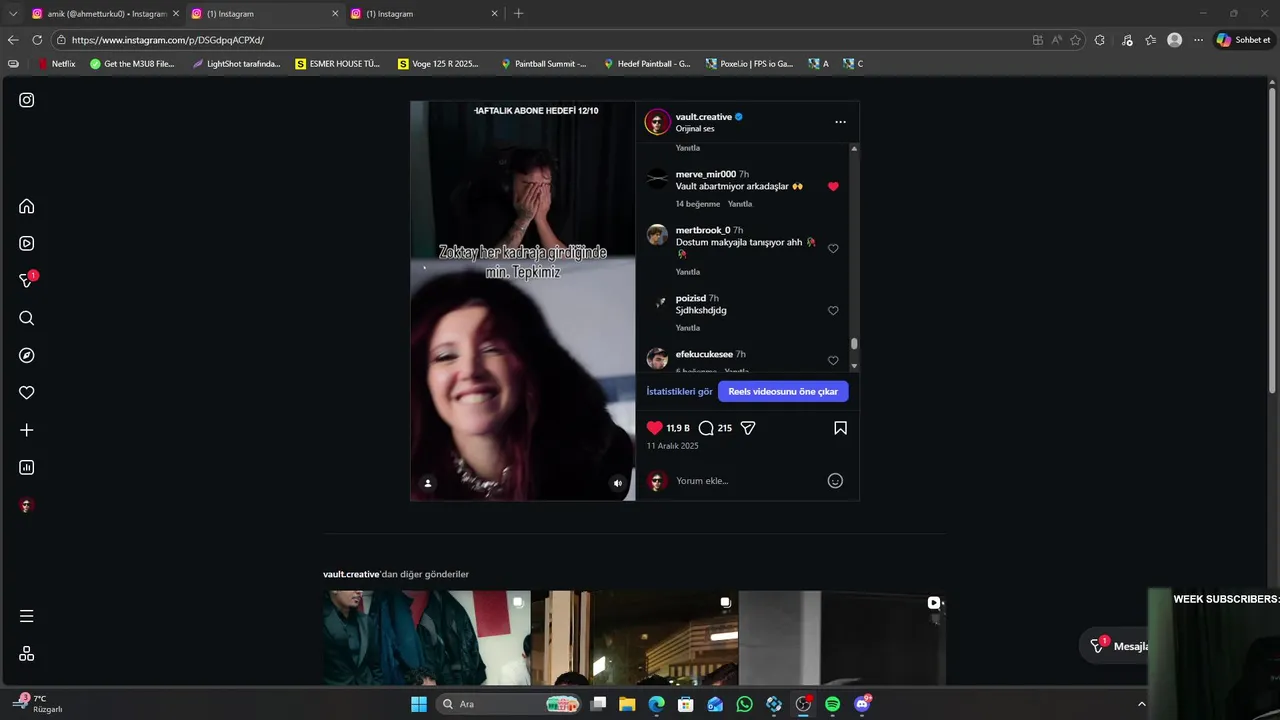1280x720 pixels.
Task: Create new post with plus icon
Action: coord(27,430)
